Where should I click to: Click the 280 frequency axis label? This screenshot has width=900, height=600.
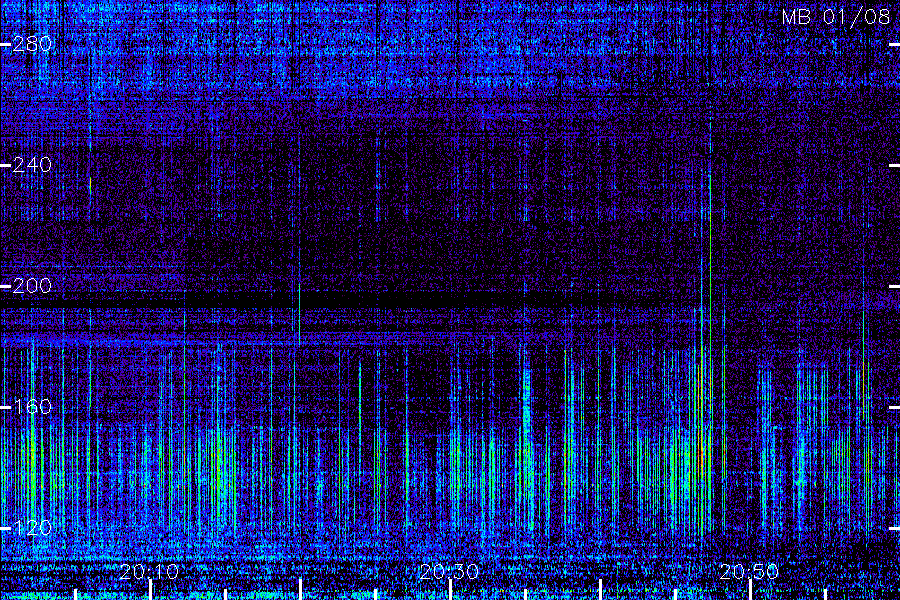click(x=32, y=44)
